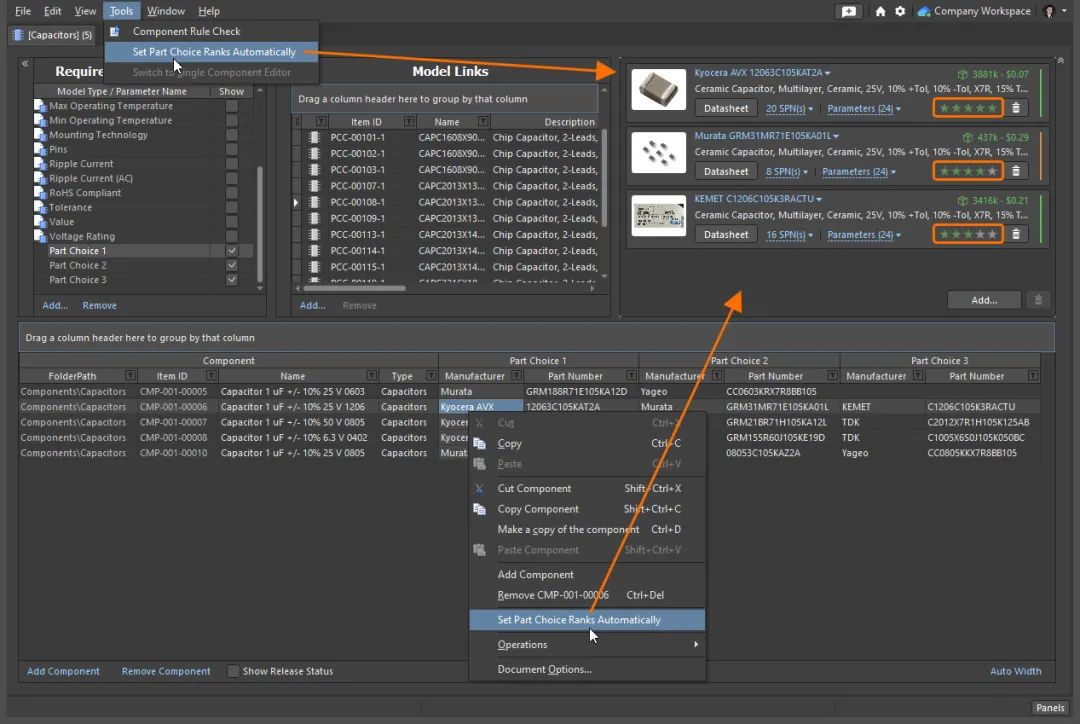1080x724 pixels.
Task: Collapse the left panel with double-chevron
Action: click(x=25, y=64)
